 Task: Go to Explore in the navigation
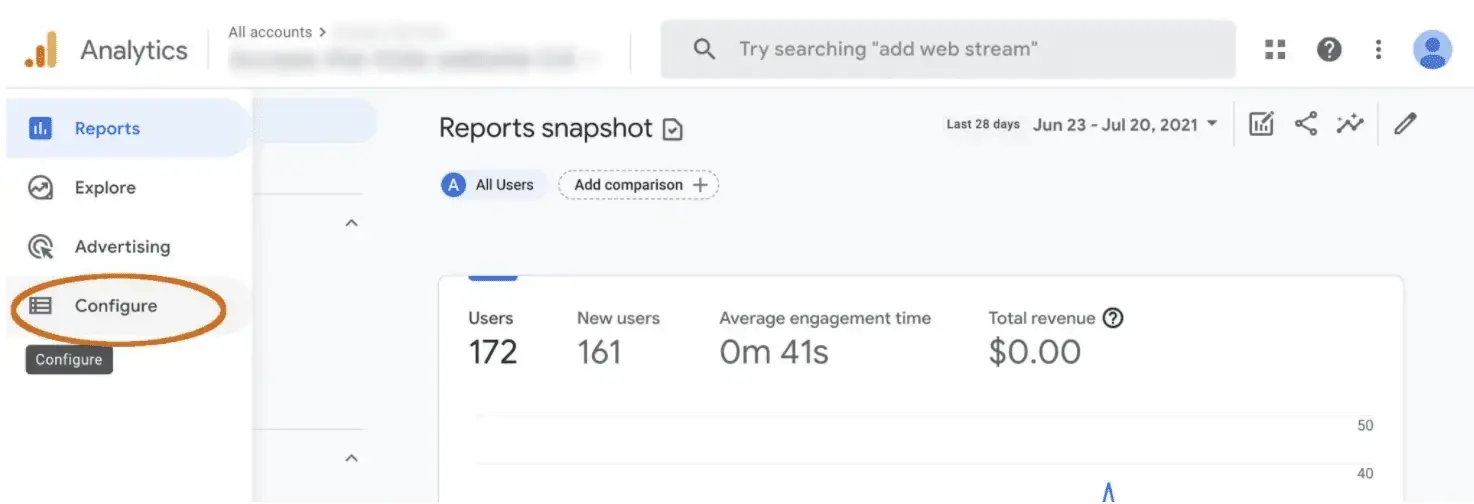104,188
